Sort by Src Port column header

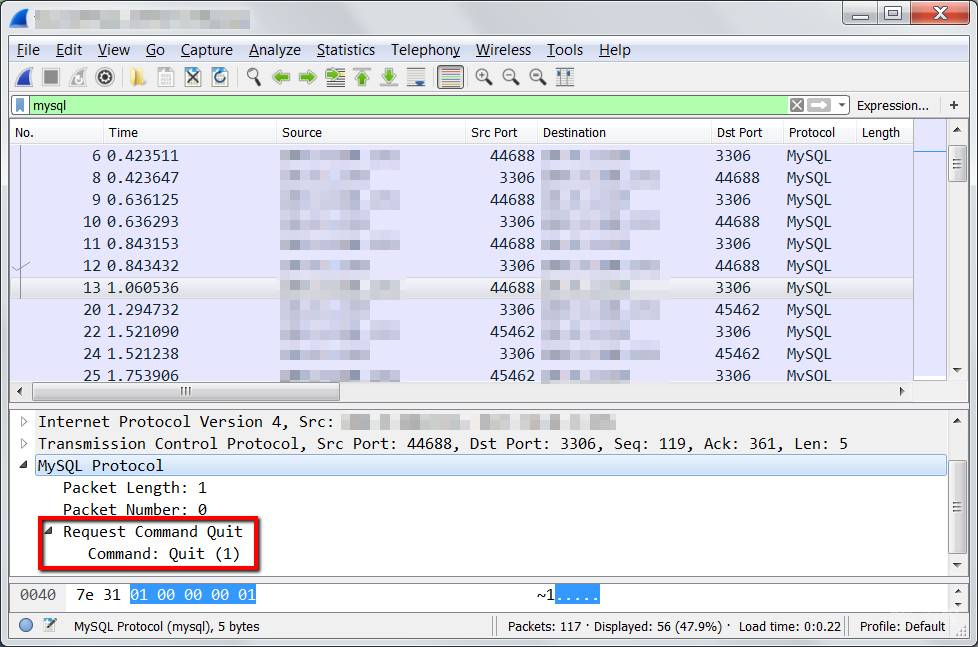tap(501, 132)
